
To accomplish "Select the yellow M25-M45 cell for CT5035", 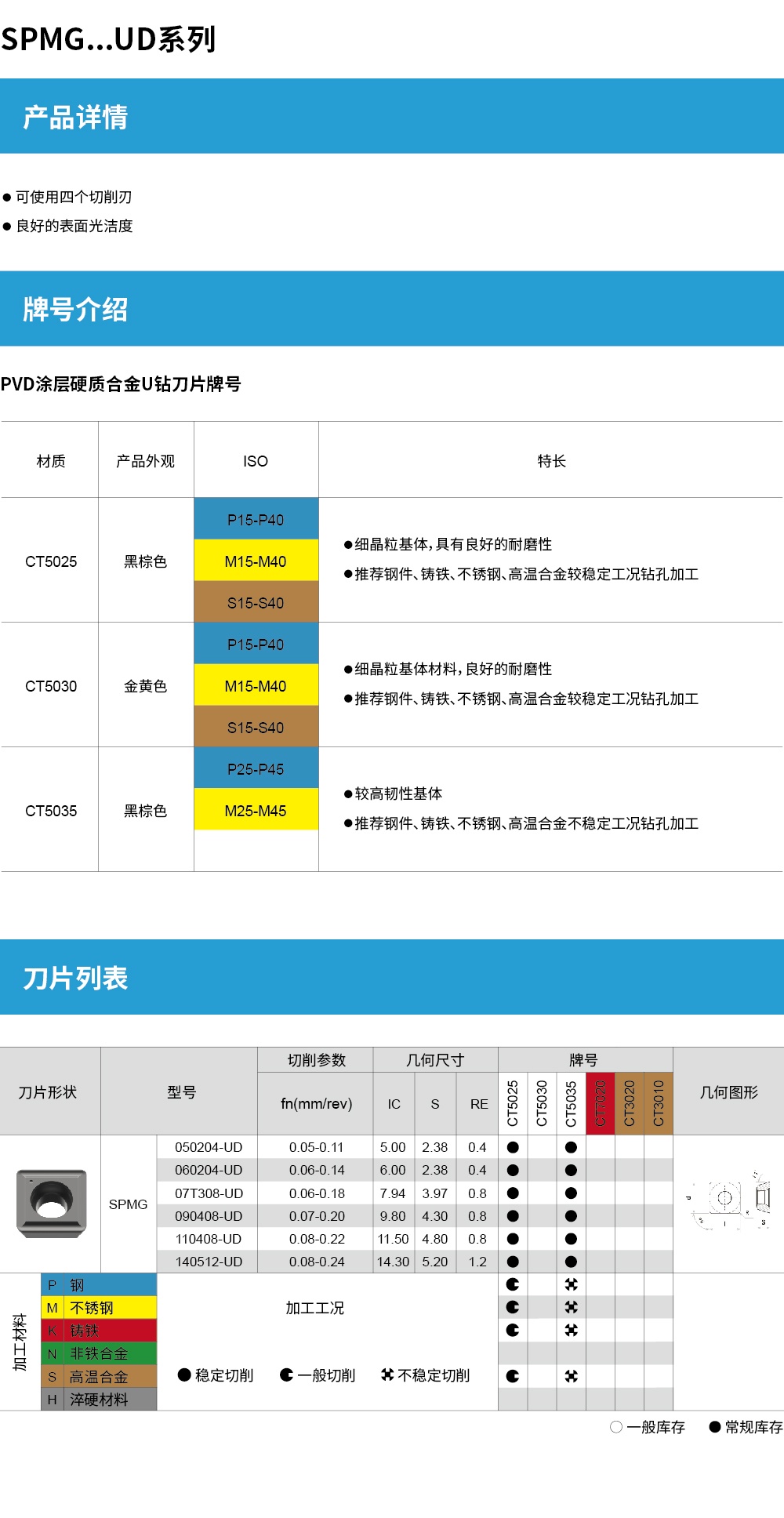I will (256, 811).
